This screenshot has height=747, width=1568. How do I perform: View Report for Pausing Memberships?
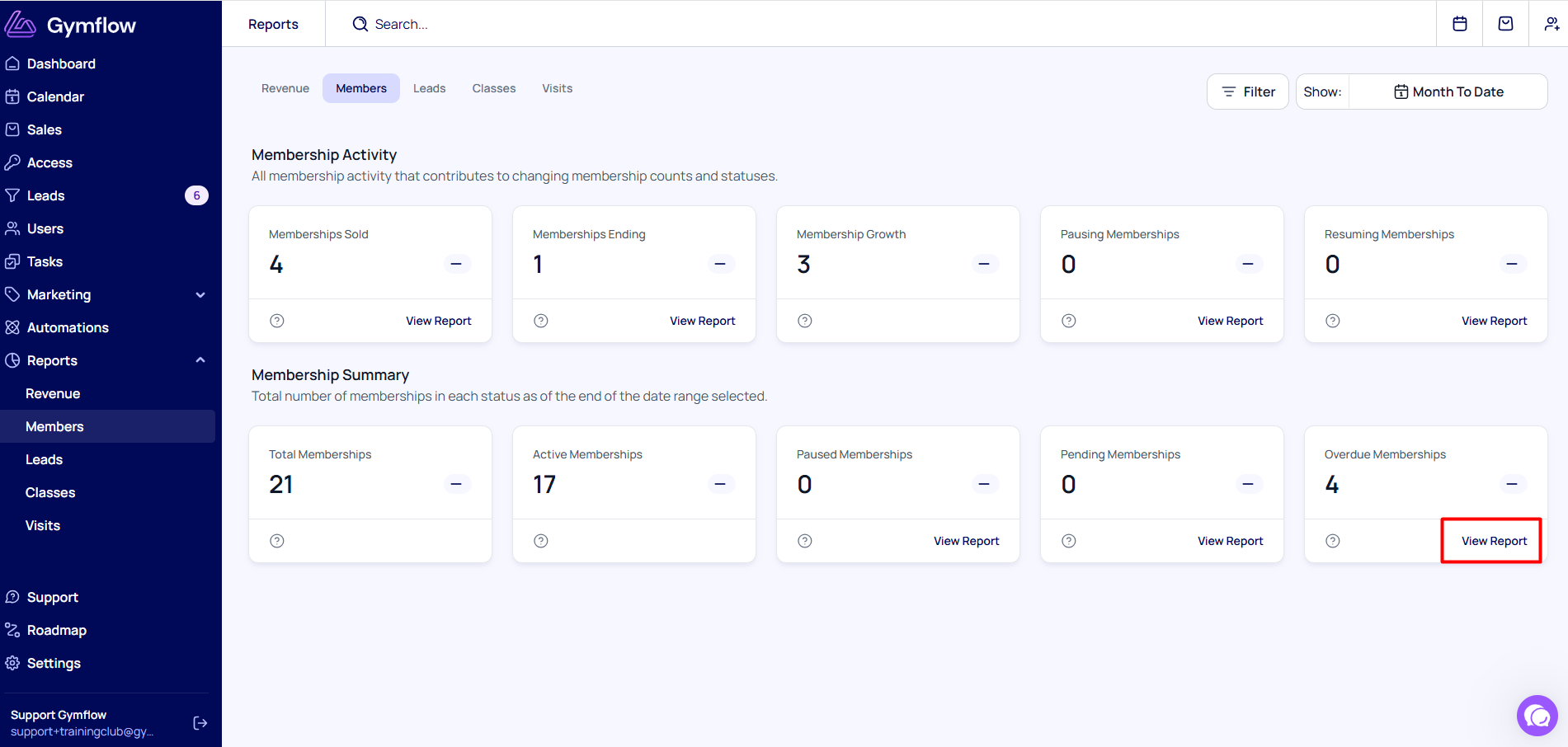coord(1231,321)
